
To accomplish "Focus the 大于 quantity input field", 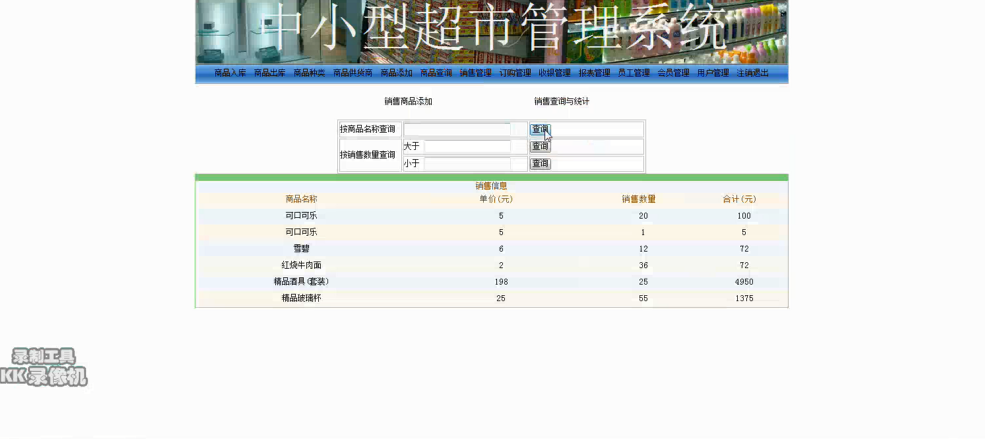I will 467,146.
